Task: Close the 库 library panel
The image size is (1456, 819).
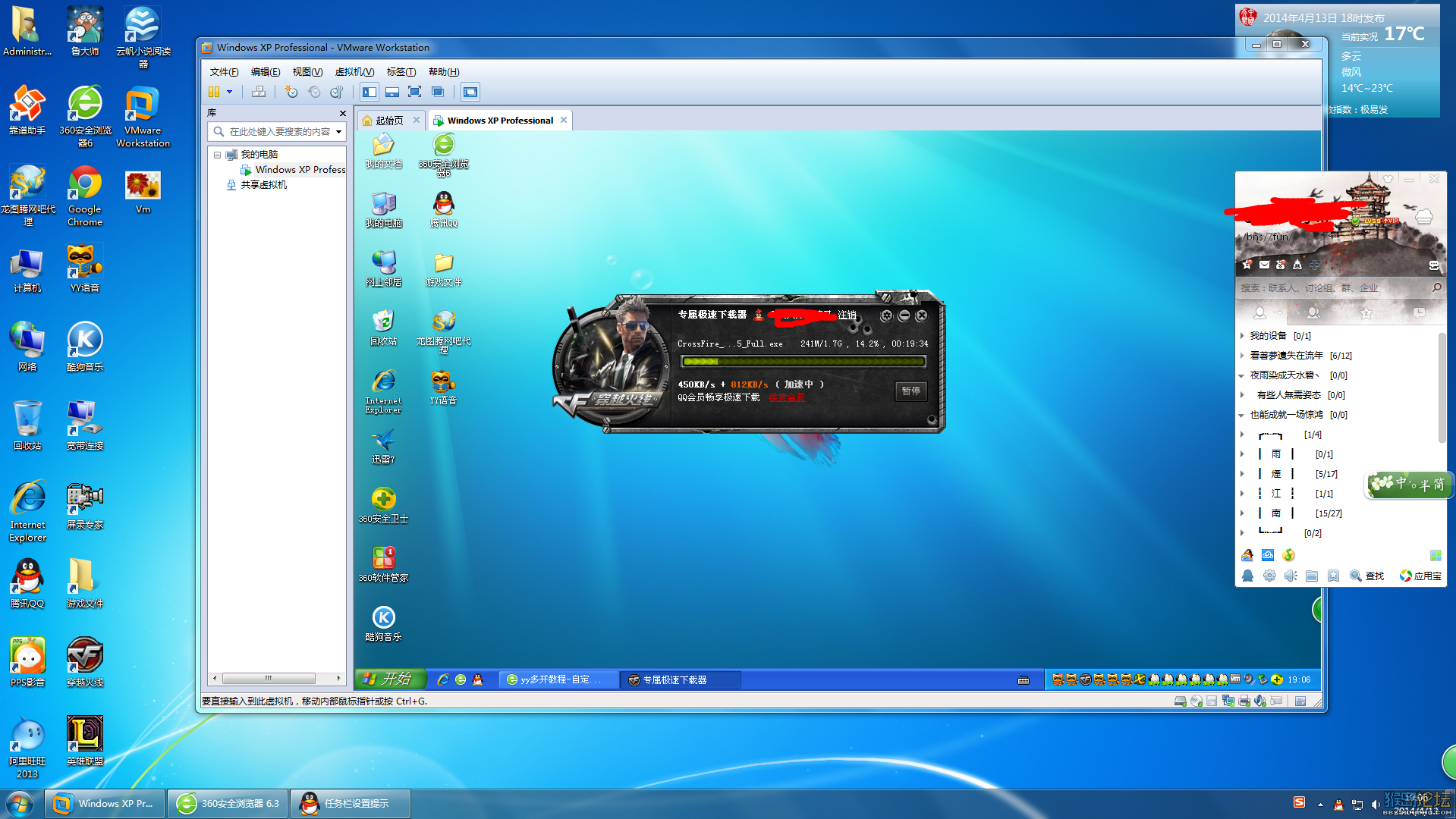Action: [343, 113]
